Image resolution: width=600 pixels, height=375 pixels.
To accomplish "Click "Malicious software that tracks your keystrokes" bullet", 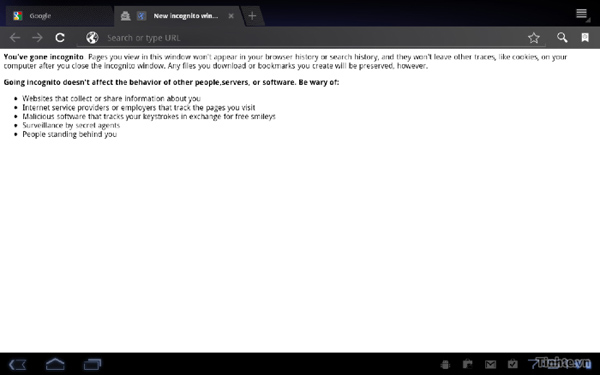I will 149,116.
